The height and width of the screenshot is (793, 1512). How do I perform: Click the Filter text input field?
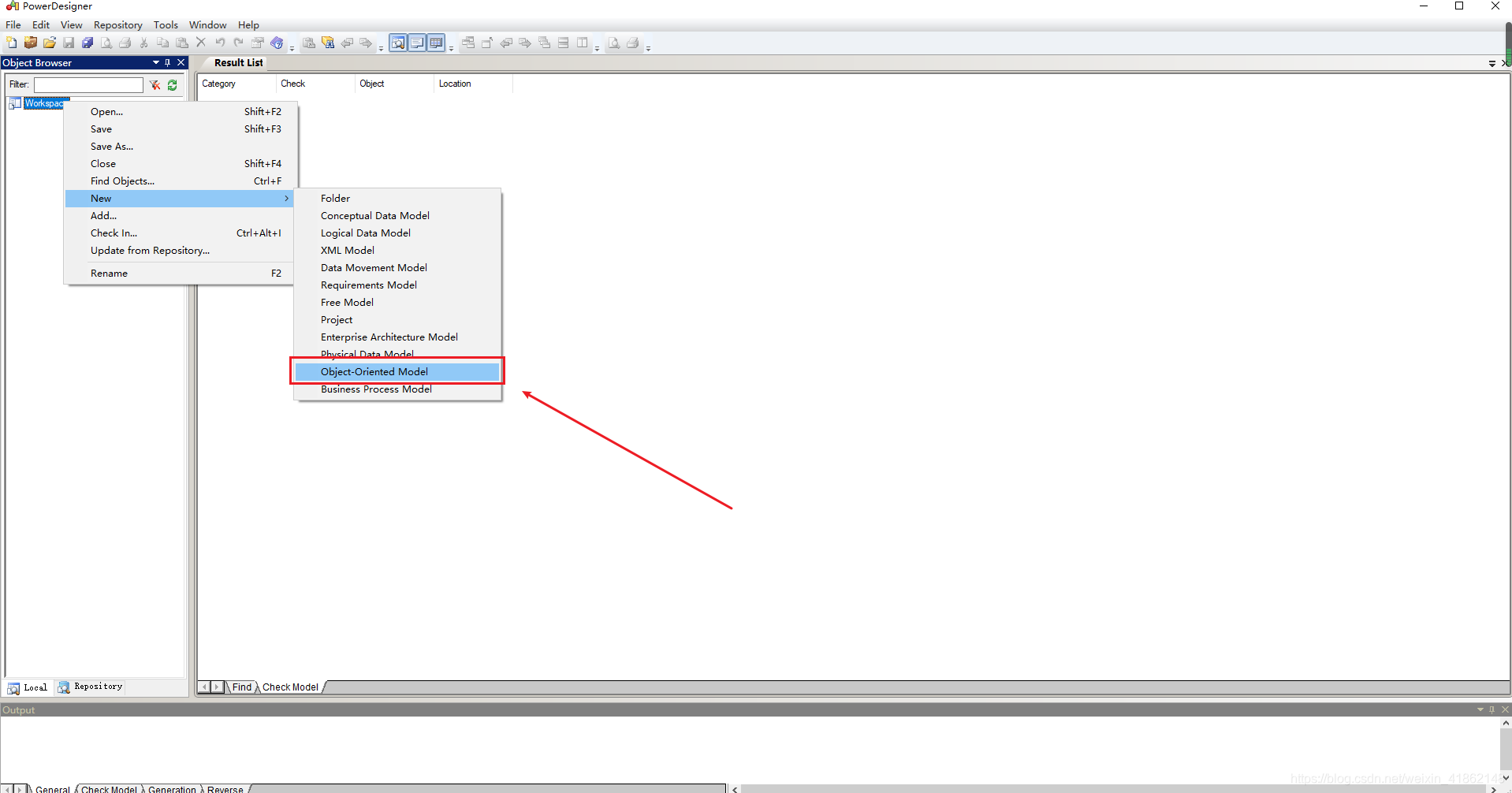click(x=88, y=84)
